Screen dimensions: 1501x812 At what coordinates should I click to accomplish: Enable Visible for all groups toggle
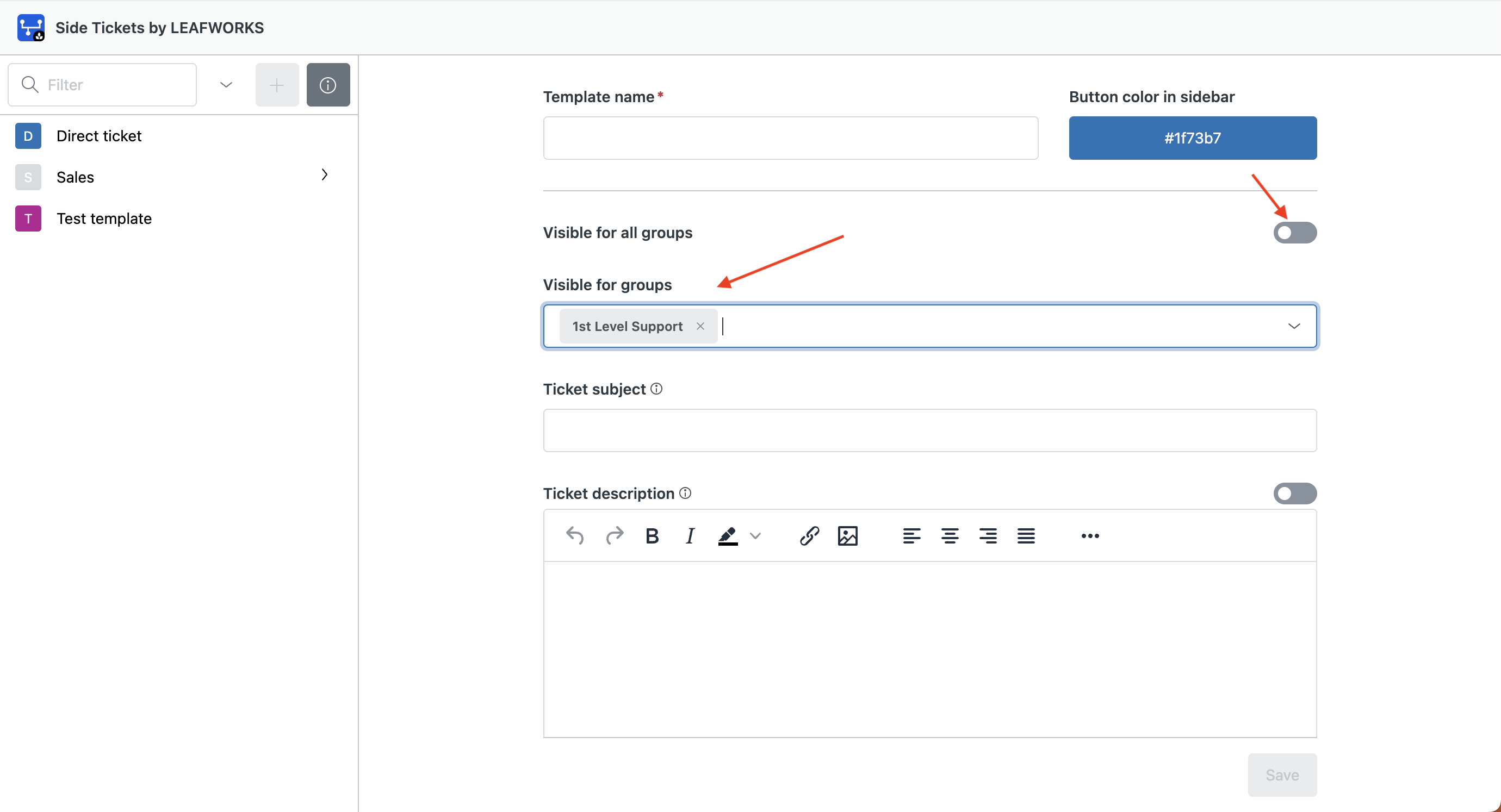pos(1294,233)
